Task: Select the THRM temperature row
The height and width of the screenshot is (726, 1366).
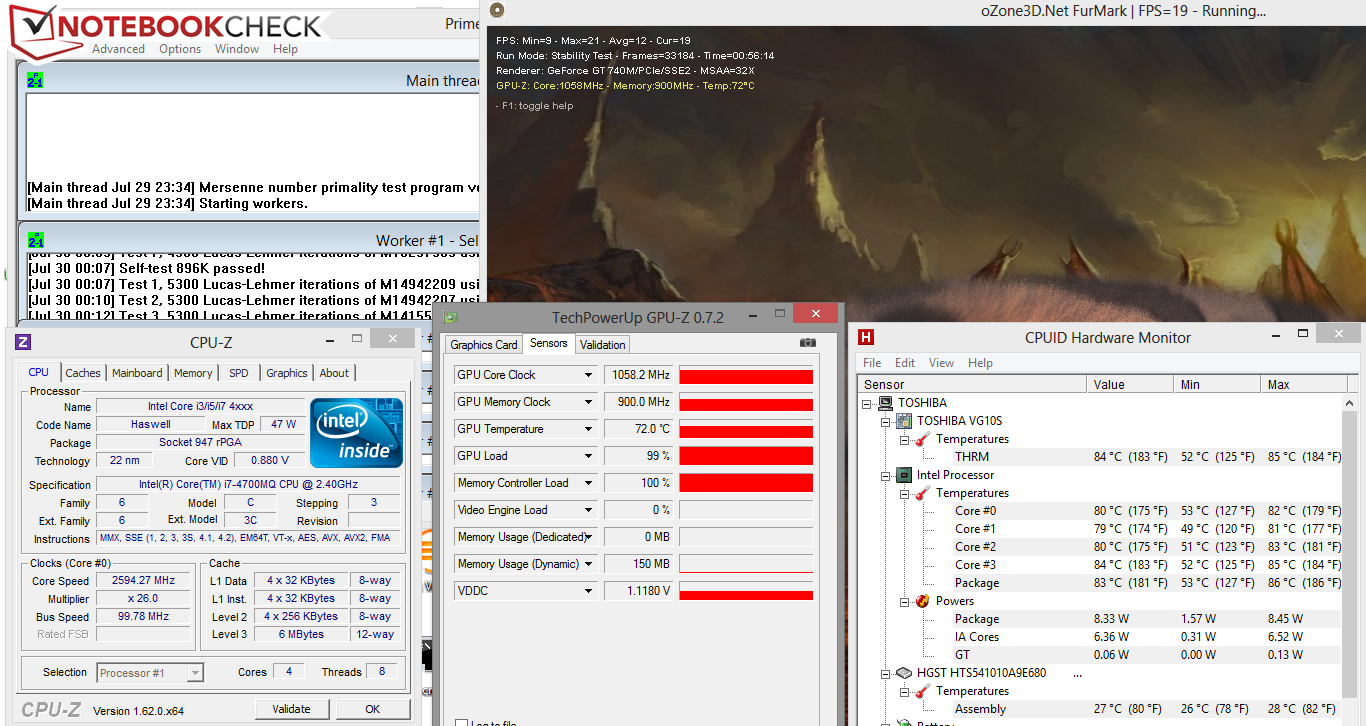Action: [x=1100, y=457]
